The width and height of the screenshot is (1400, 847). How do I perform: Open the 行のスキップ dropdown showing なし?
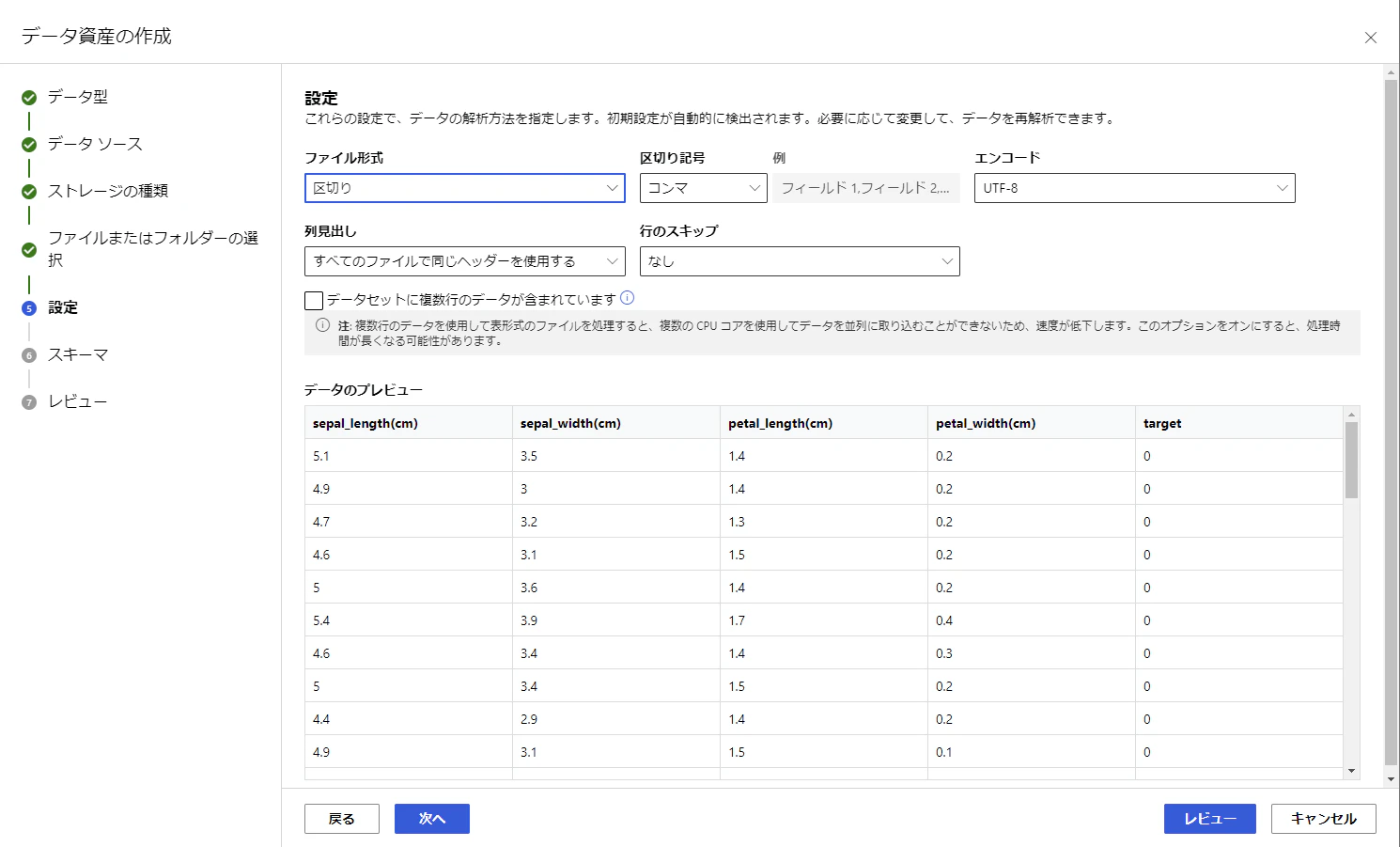pos(800,261)
